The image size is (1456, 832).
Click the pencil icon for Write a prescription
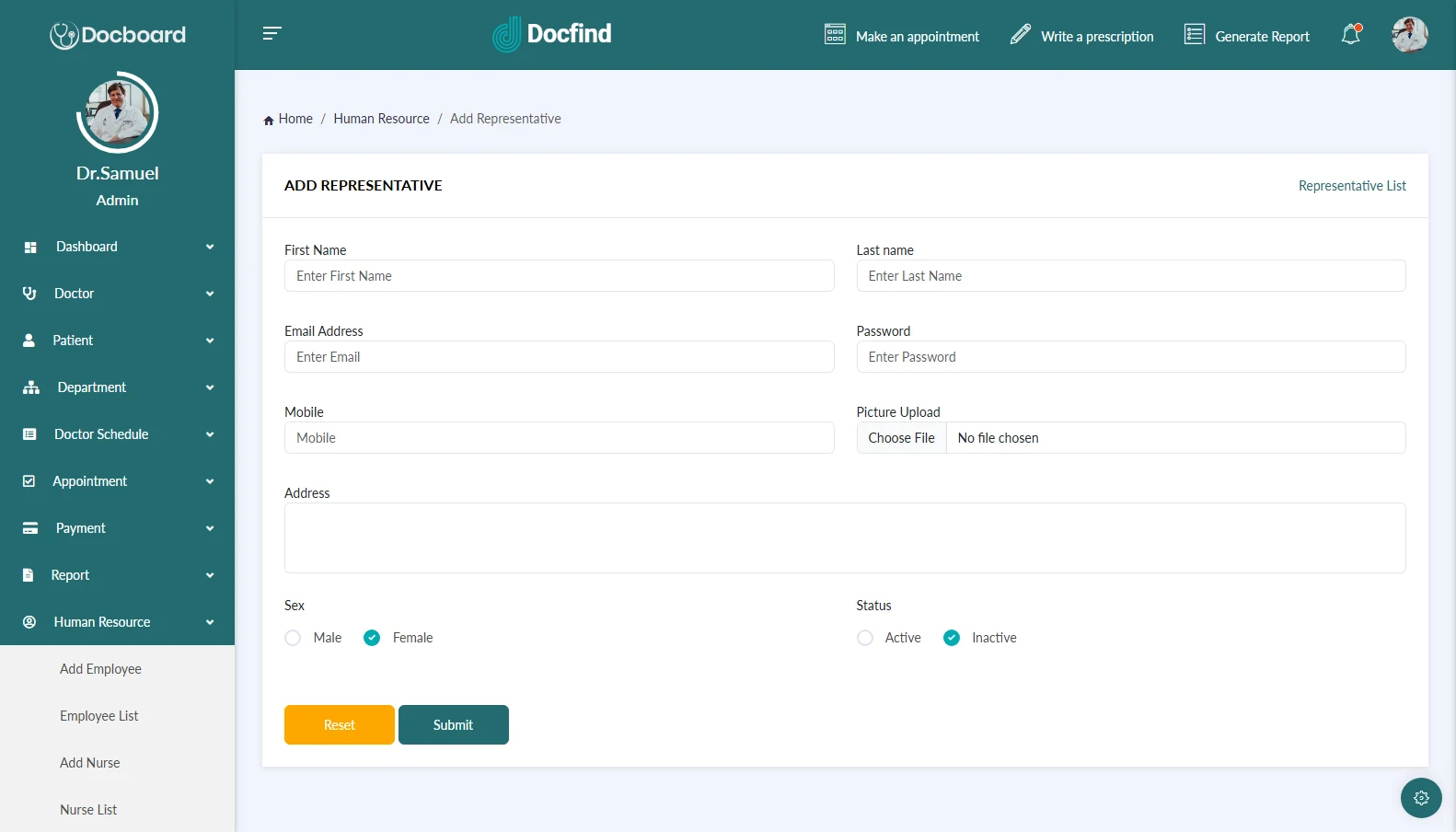click(x=1020, y=35)
